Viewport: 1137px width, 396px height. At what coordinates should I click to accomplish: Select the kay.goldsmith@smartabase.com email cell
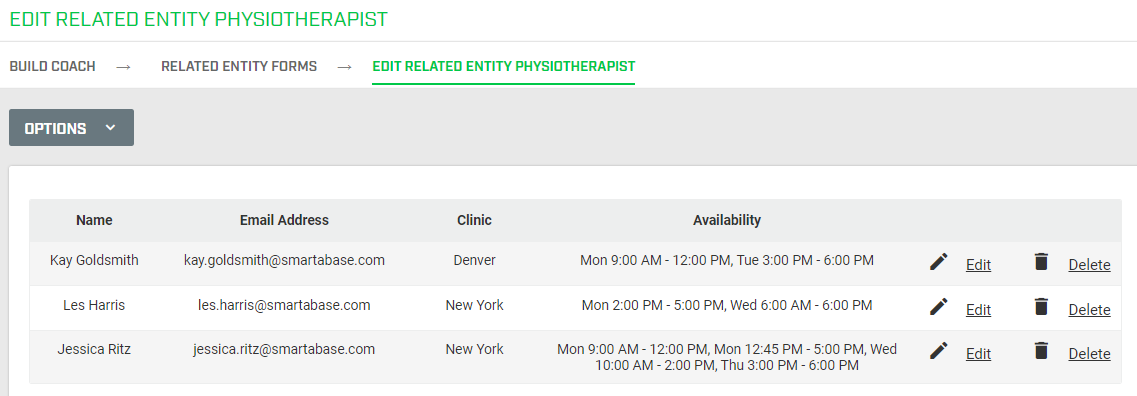tap(284, 260)
